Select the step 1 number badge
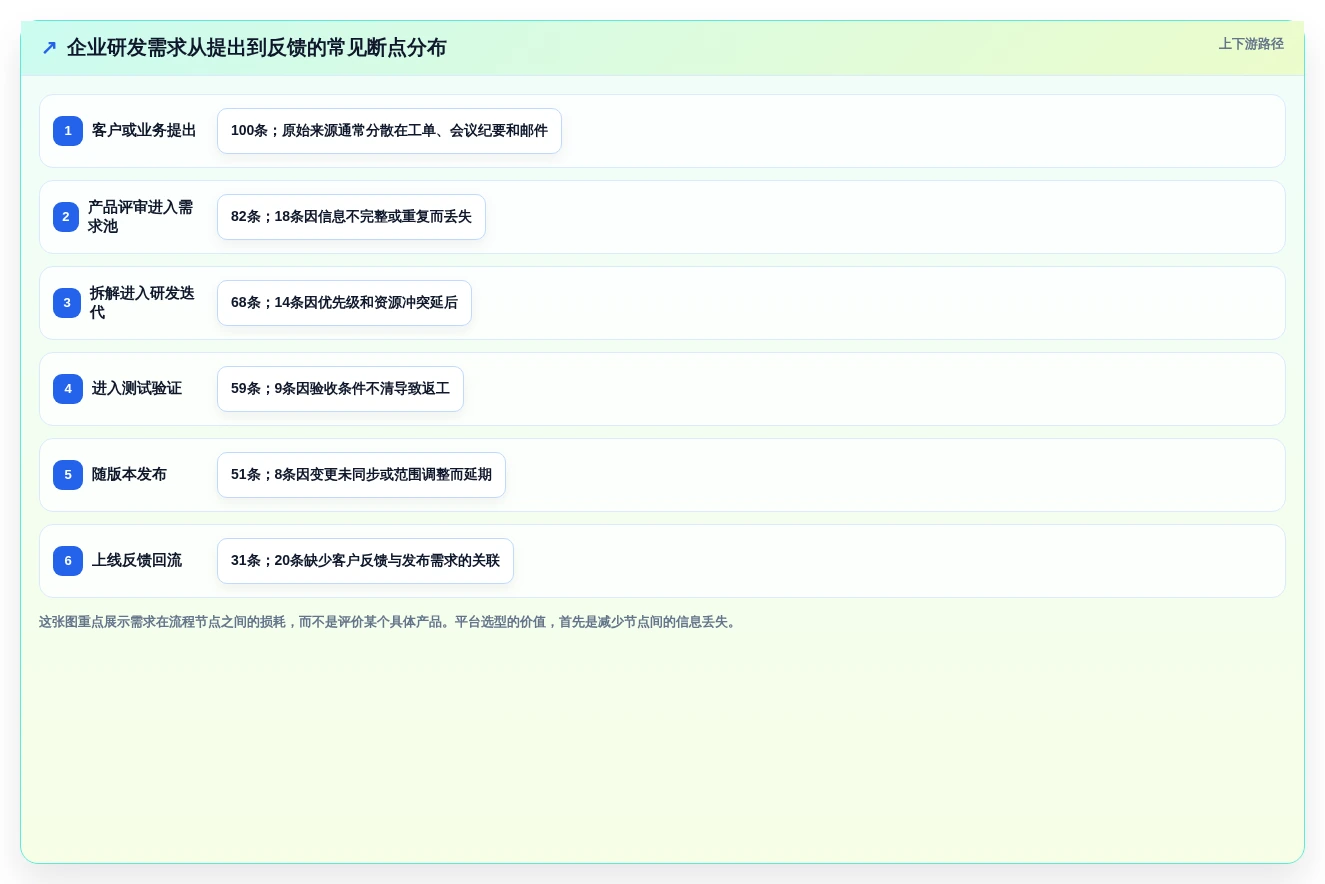Screen dimensions: 1325x884 pos(68,131)
